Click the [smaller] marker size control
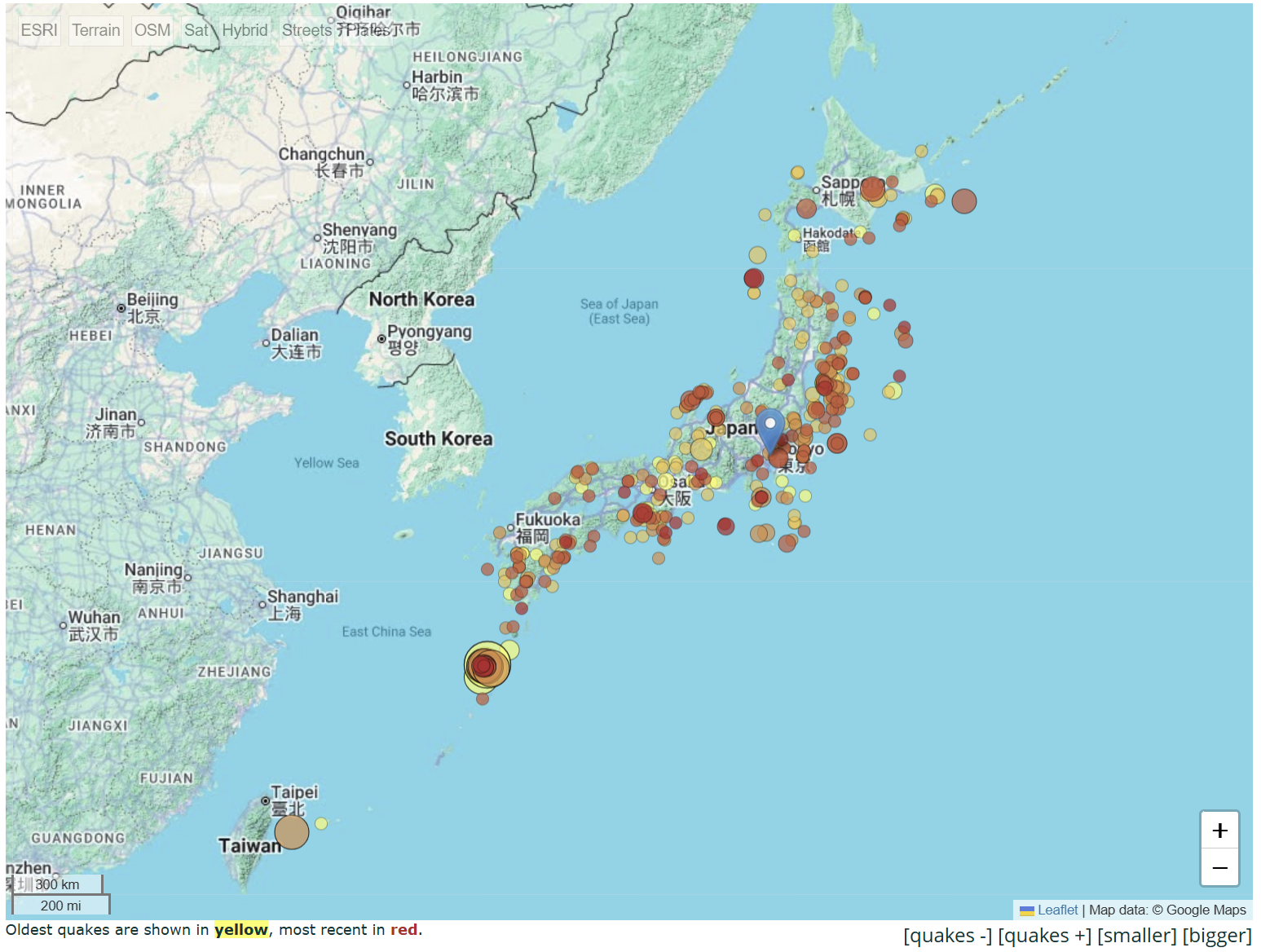The height and width of the screenshot is (952, 1261). coord(1137,936)
